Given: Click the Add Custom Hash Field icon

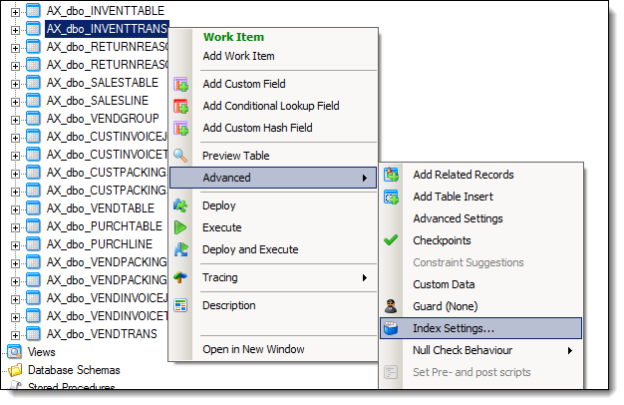Looking at the screenshot, I should (x=181, y=128).
